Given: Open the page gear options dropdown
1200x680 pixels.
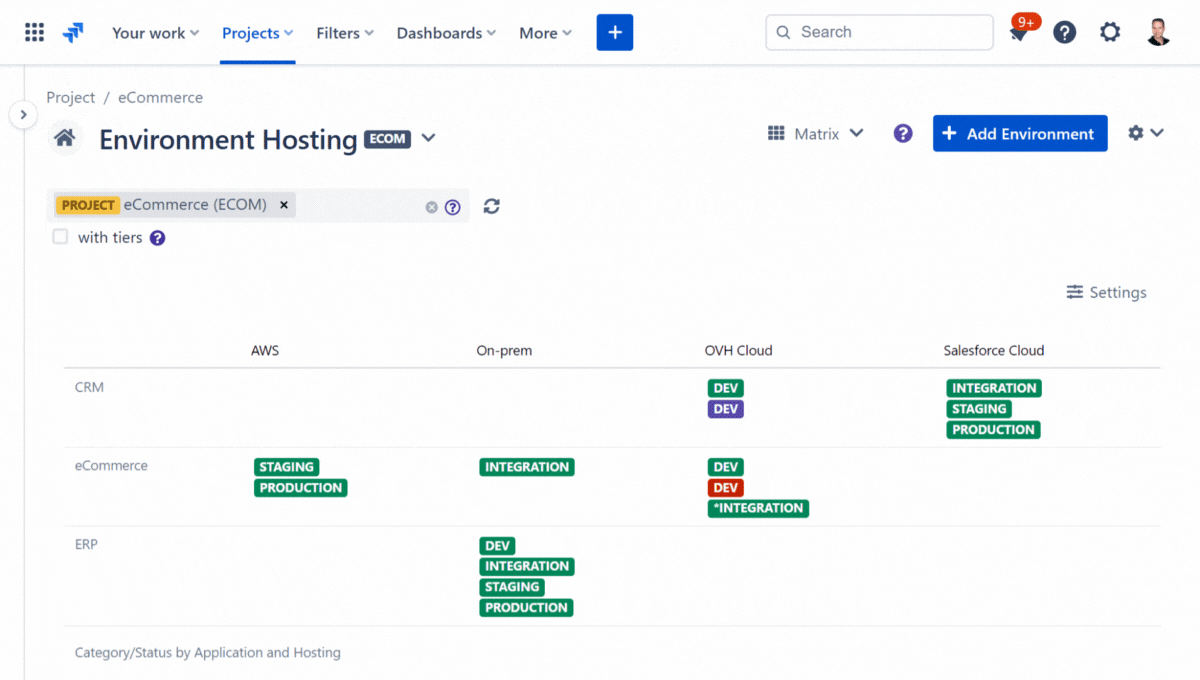Looking at the screenshot, I should click(1145, 133).
